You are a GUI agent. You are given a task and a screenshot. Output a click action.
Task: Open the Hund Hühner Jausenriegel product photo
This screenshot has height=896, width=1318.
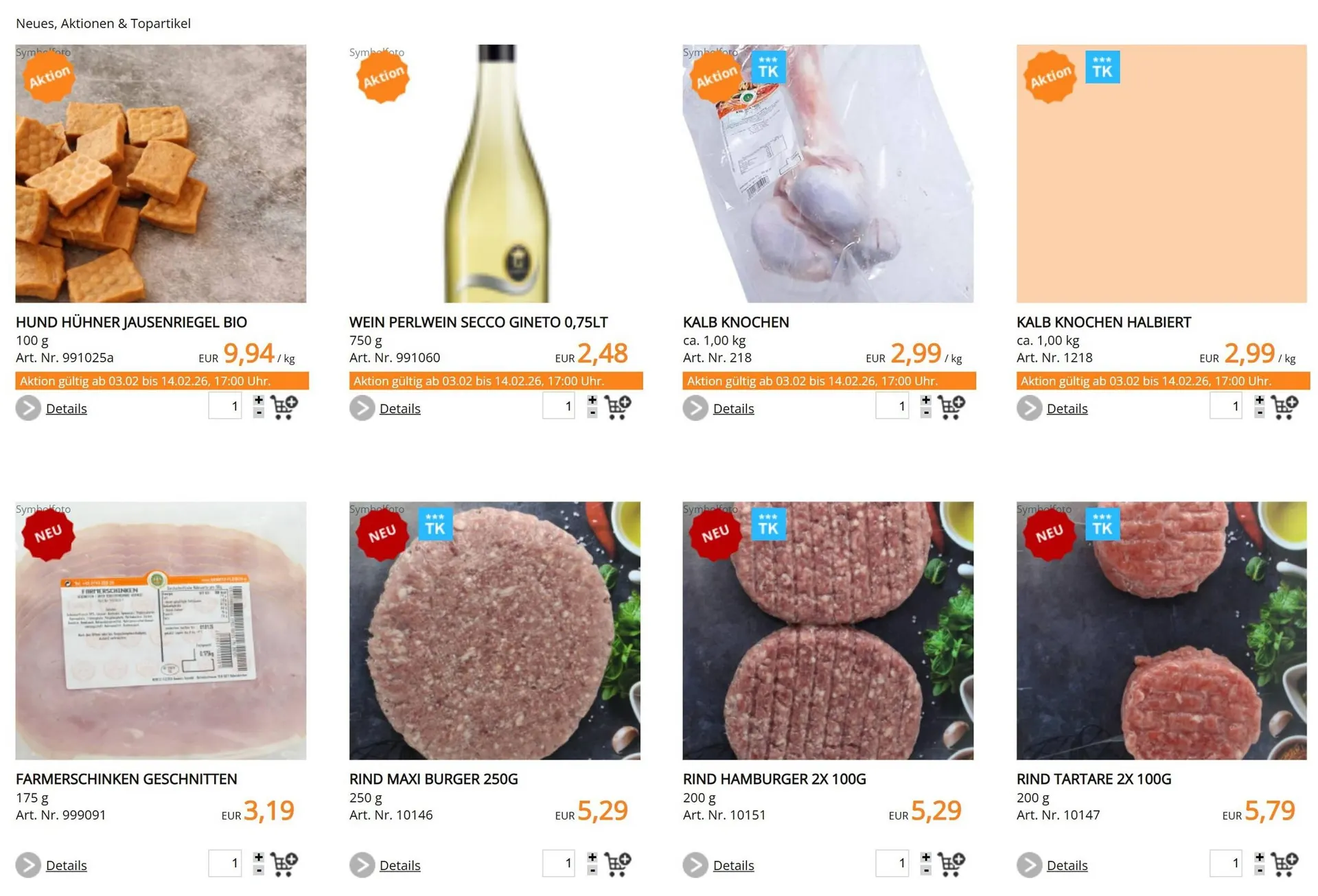coord(161,174)
